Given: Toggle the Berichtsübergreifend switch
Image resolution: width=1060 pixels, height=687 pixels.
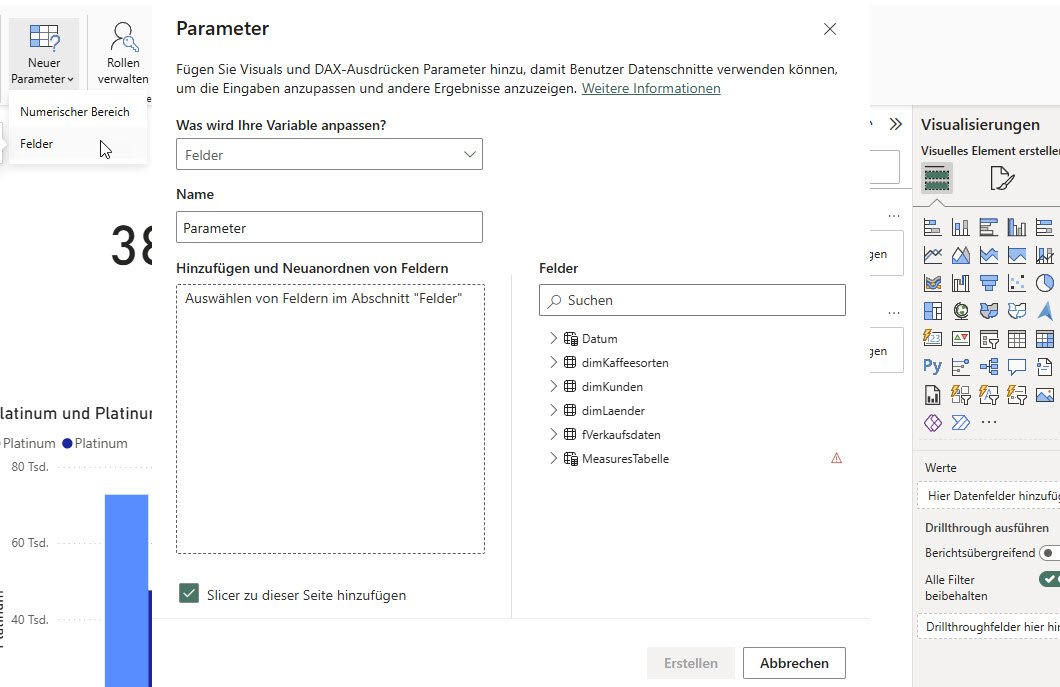Looking at the screenshot, I should (x=1049, y=552).
